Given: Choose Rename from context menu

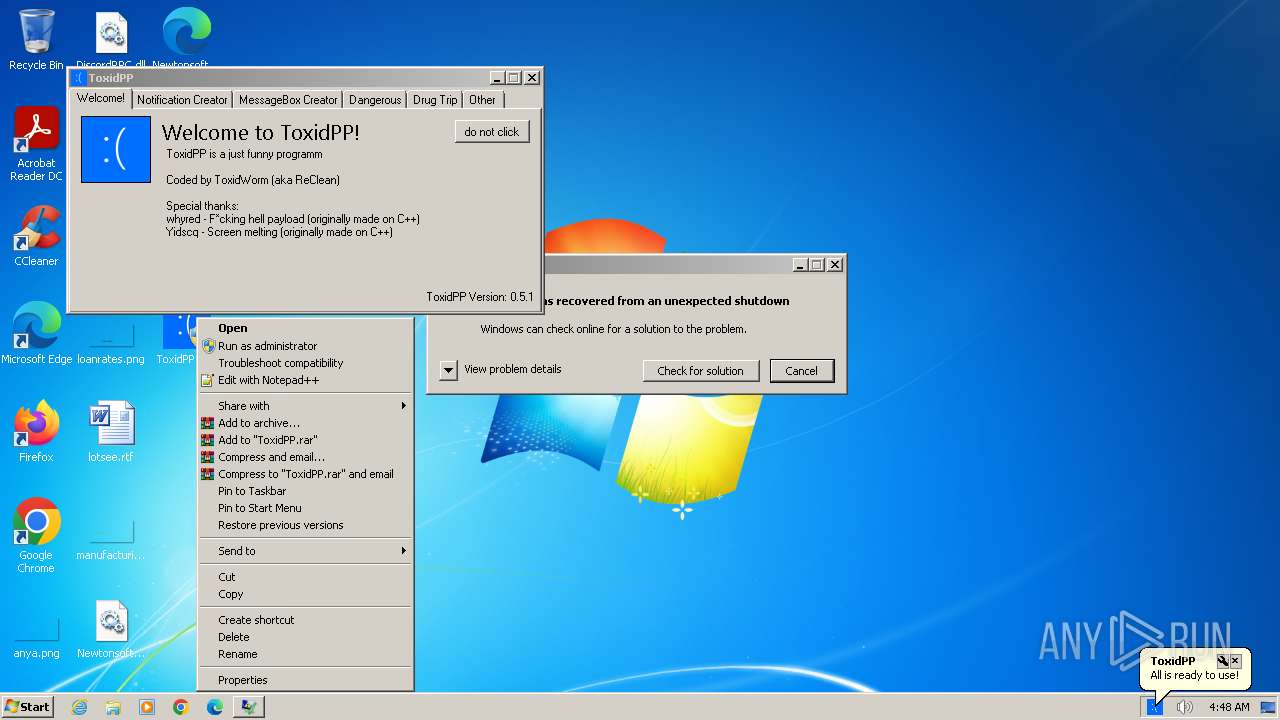Looking at the screenshot, I should pyautogui.click(x=305, y=654).
